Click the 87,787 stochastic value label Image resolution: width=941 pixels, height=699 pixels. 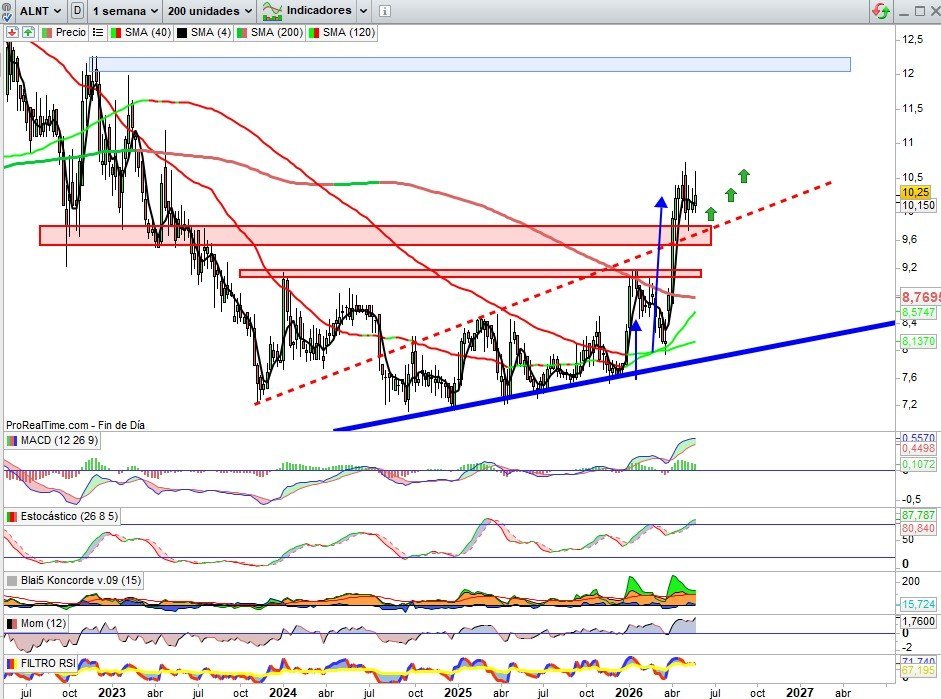pos(918,515)
